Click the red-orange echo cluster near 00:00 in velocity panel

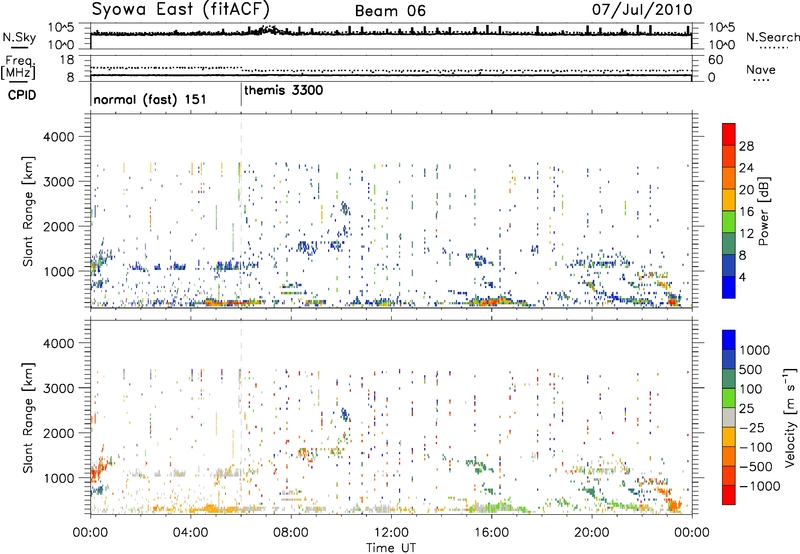[x=99, y=466]
